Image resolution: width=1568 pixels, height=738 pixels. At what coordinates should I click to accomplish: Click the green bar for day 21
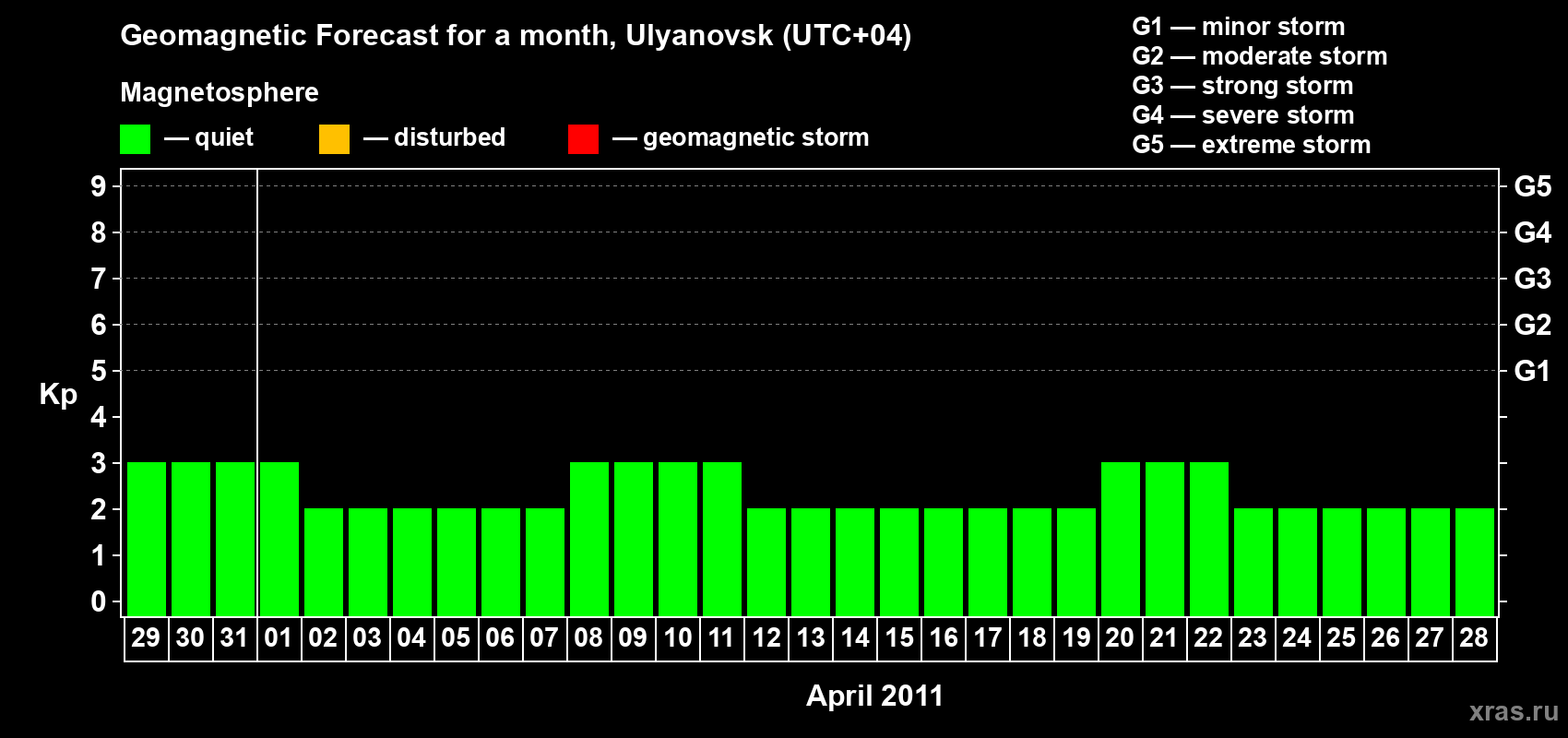tap(1165, 539)
